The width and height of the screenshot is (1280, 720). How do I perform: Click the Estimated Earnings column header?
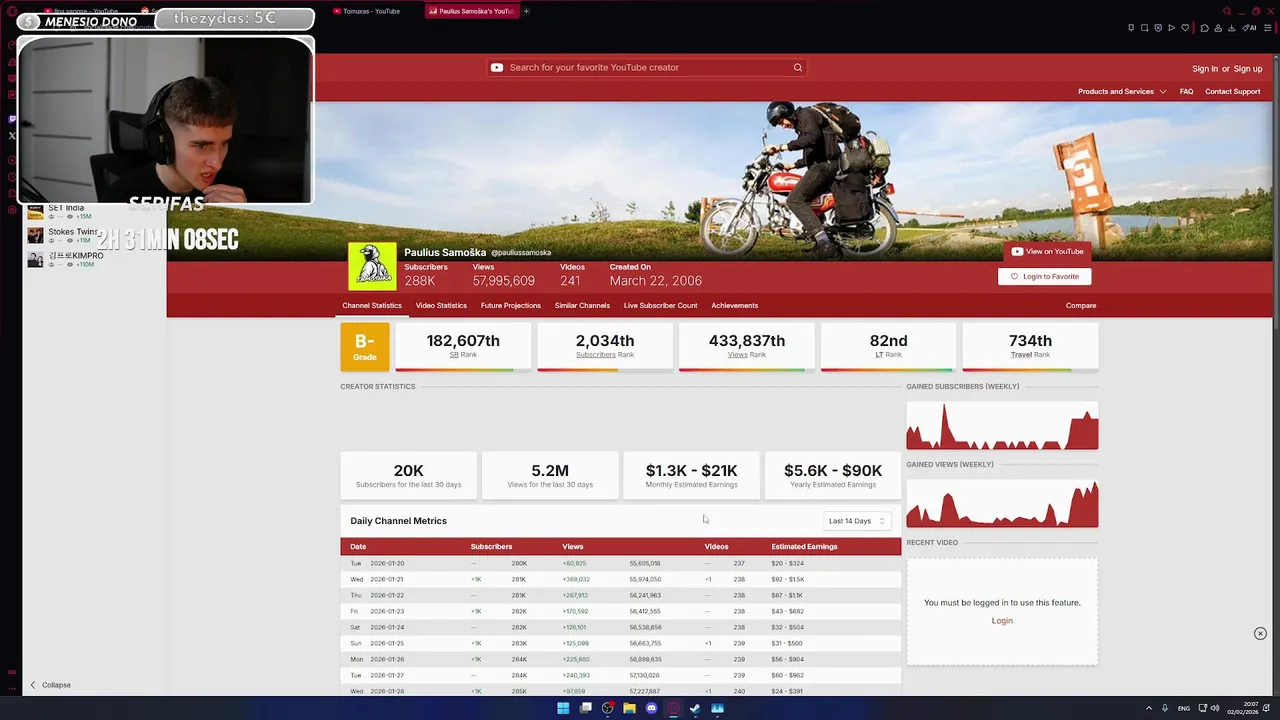pos(804,547)
